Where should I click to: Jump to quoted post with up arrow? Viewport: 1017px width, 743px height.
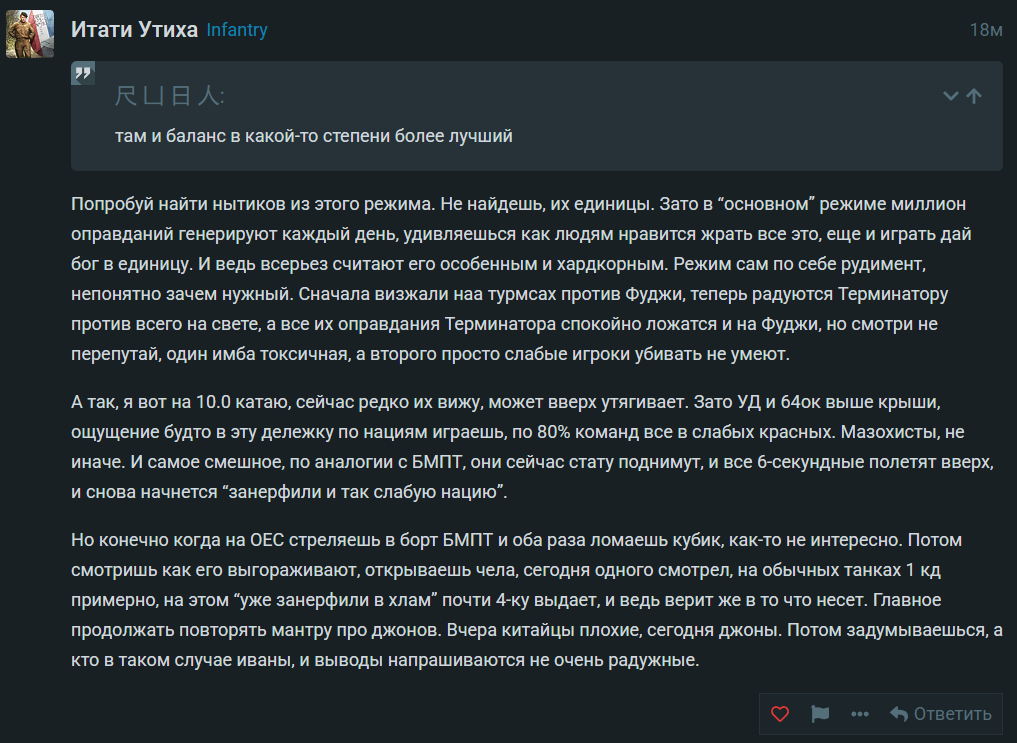pos(974,96)
